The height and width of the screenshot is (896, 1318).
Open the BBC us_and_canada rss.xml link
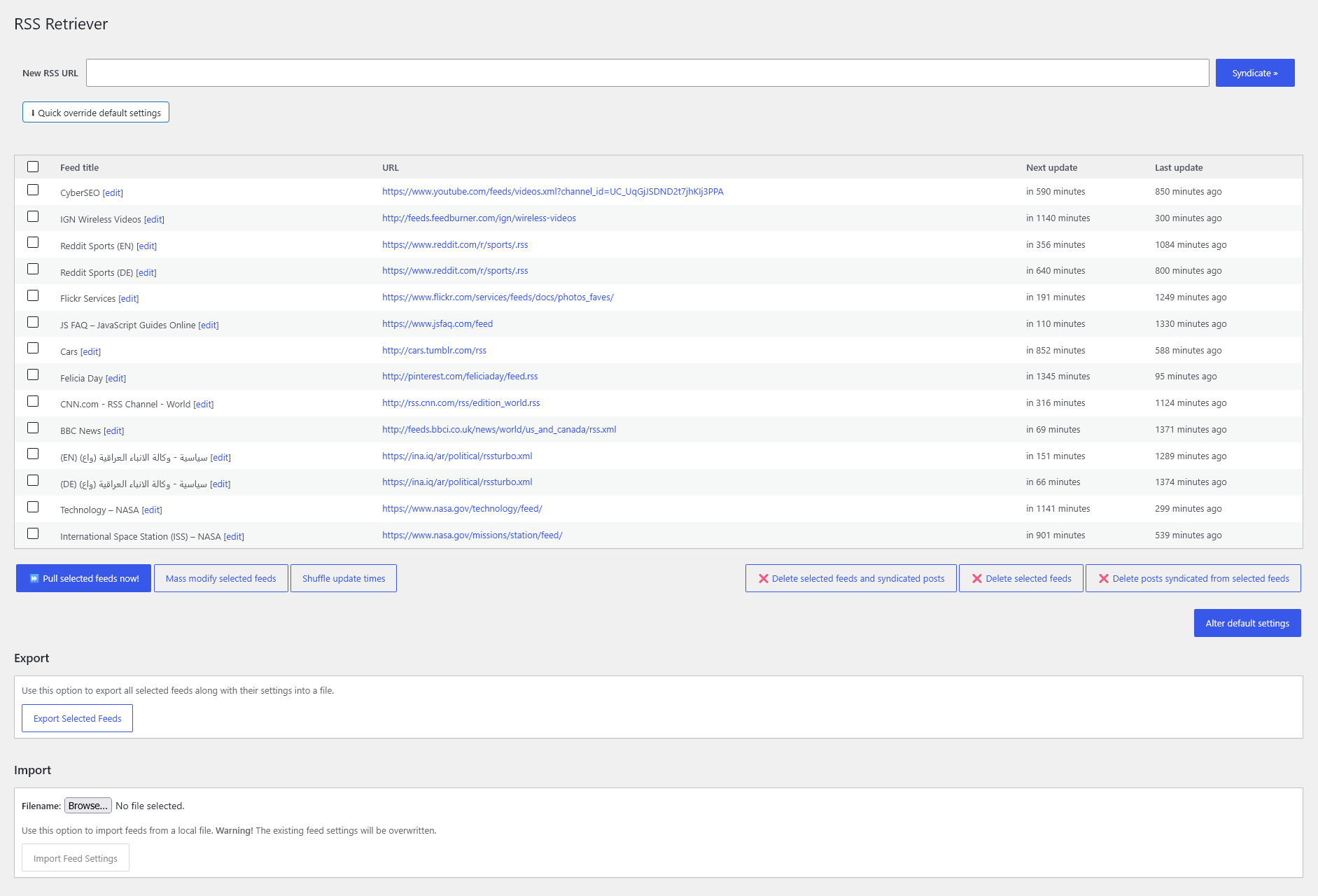tap(499, 429)
